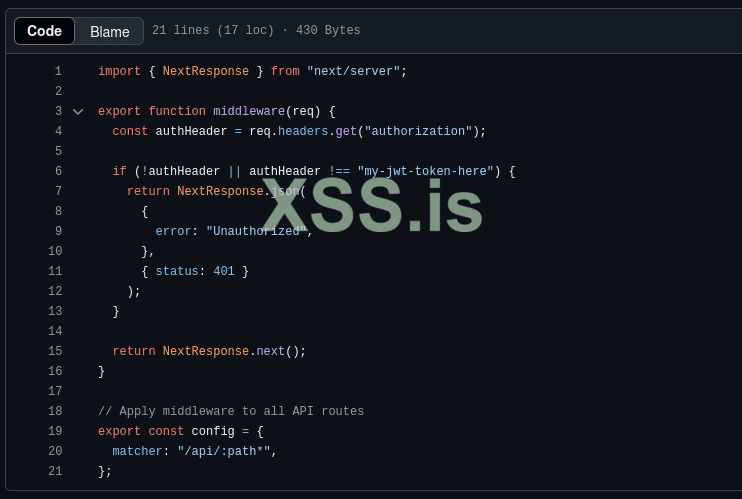Switch to the Code tab
Viewport: 742px width, 499px height.
click(x=44, y=31)
